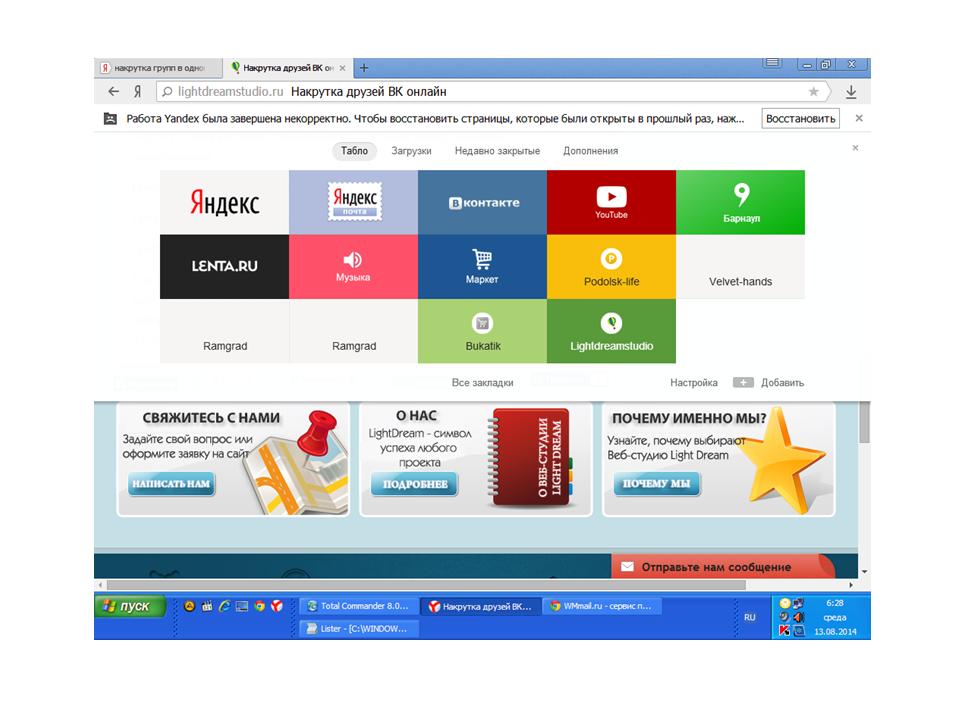
Task: Click the scroll down arrow
Action: pyautogui.click(x=864, y=571)
